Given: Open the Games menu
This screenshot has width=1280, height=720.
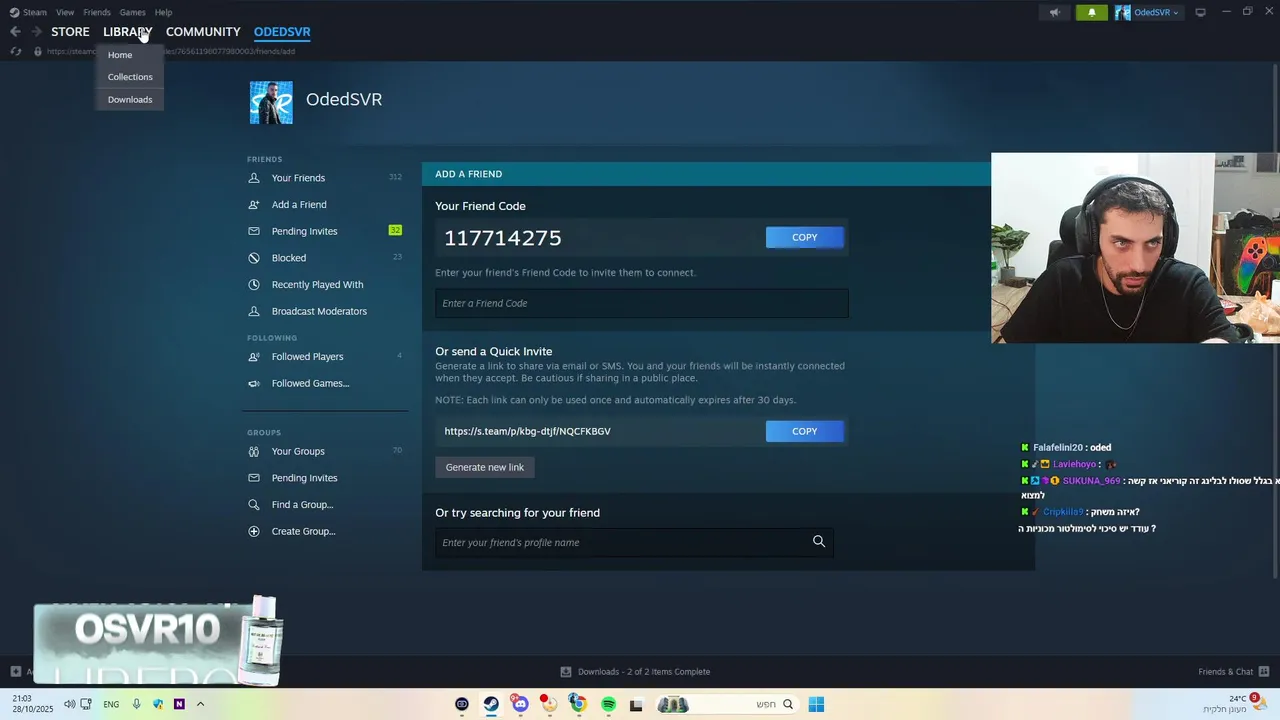Looking at the screenshot, I should point(132,12).
